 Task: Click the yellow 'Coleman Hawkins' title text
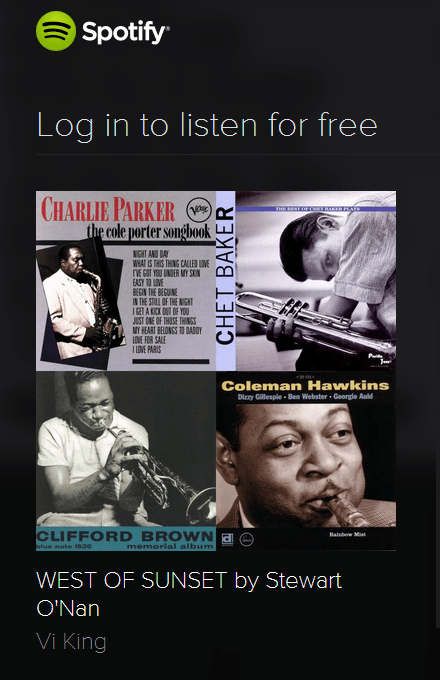point(305,386)
